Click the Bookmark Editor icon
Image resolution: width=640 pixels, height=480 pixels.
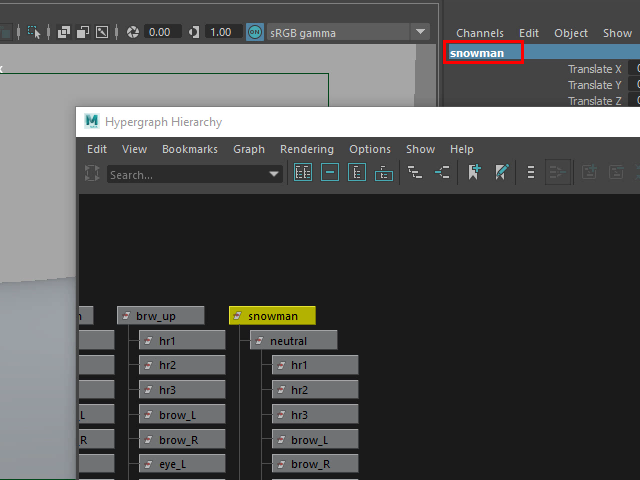click(x=501, y=173)
